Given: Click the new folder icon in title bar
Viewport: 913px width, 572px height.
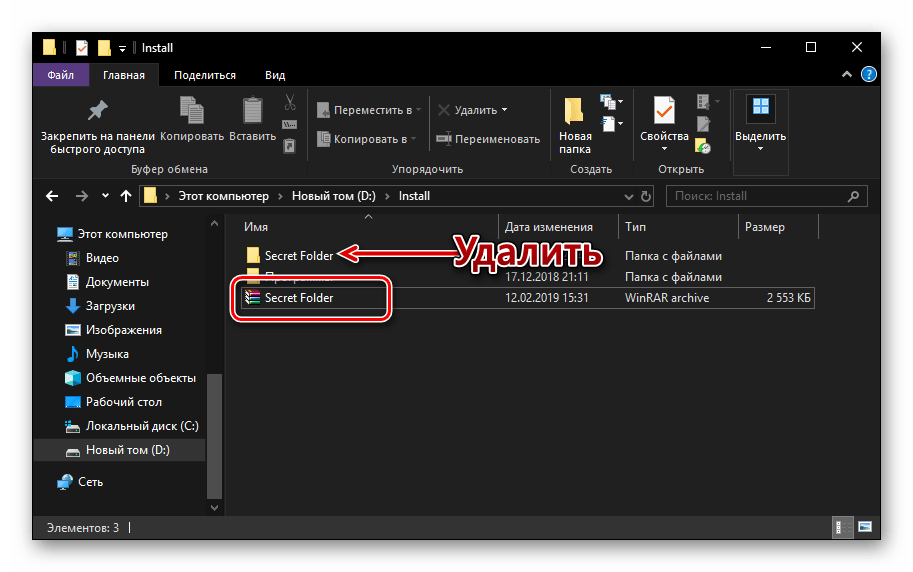Looking at the screenshot, I should tap(104, 48).
